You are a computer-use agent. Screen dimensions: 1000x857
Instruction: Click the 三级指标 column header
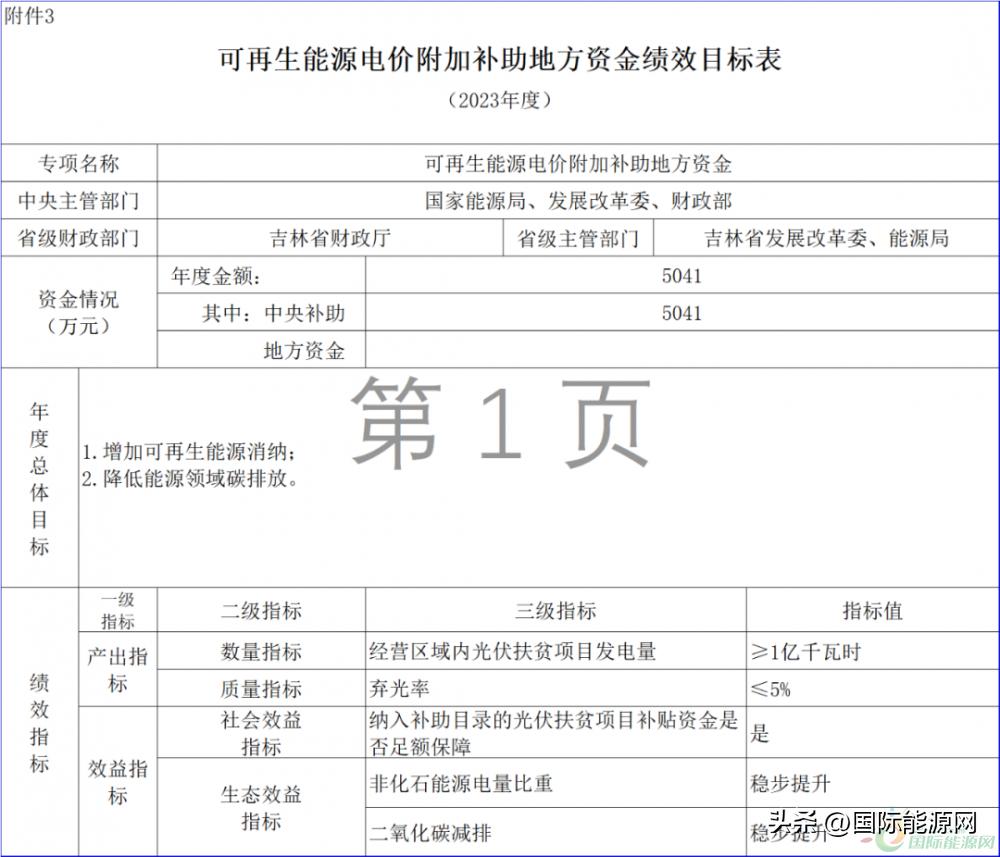[x=554, y=610]
